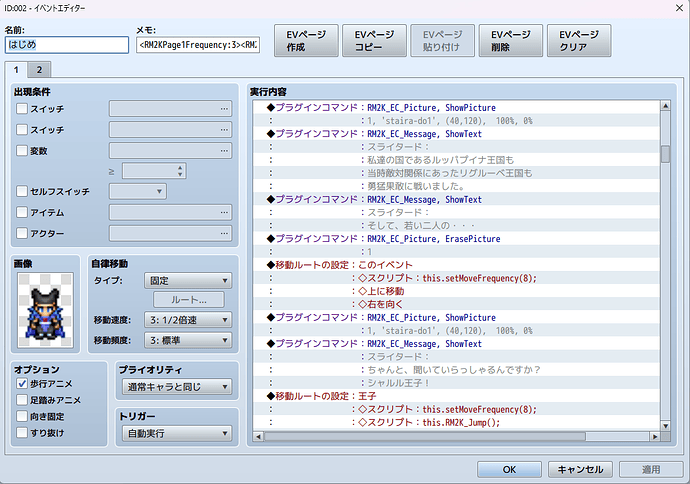Click the variable value stepper arrows
Screen dimensions: 690x484
point(180,171)
